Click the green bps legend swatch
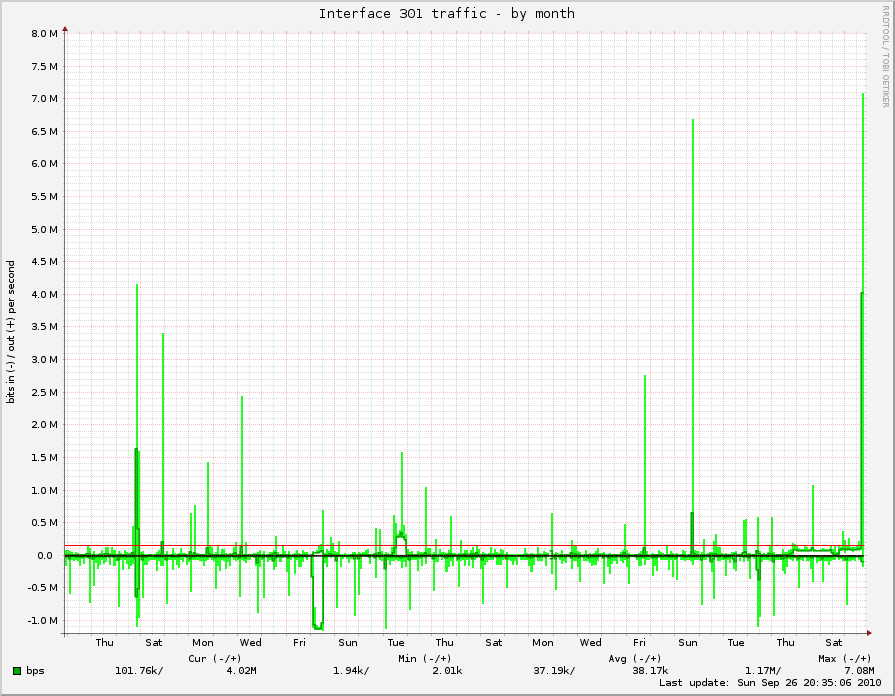The image size is (895, 696). point(17,671)
